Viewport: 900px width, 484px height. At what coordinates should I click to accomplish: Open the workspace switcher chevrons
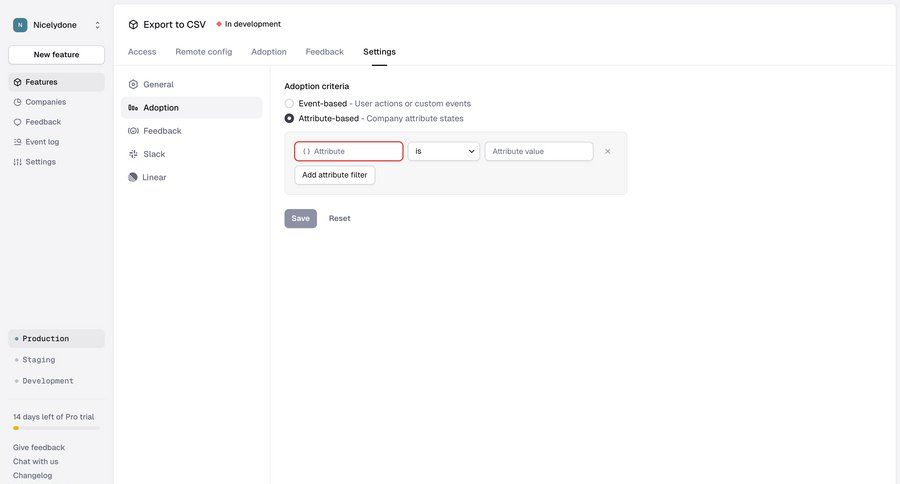pyautogui.click(x=98, y=25)
